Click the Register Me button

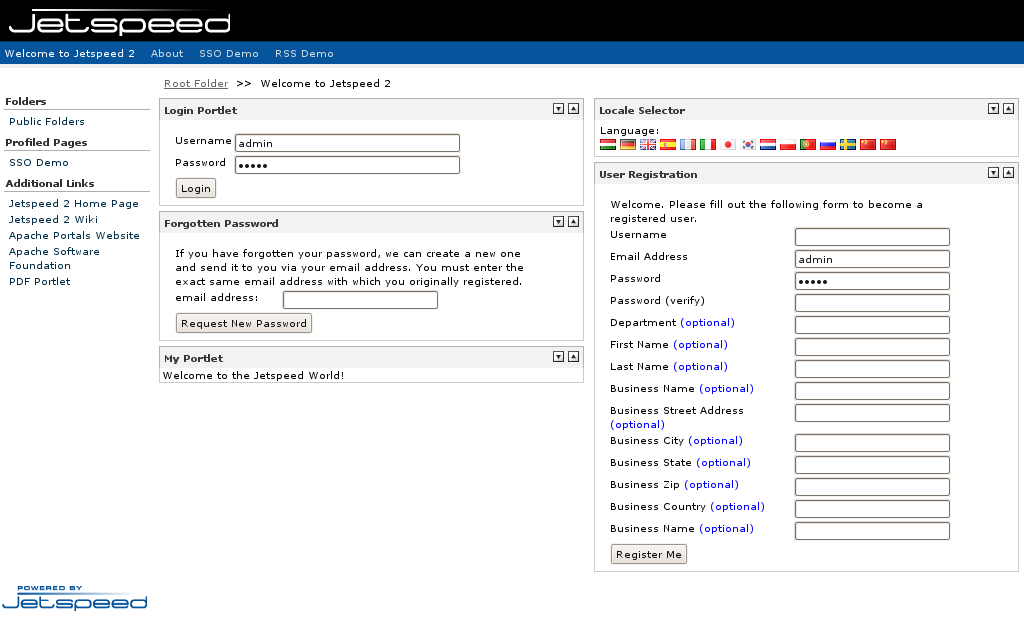pos(649,554)
